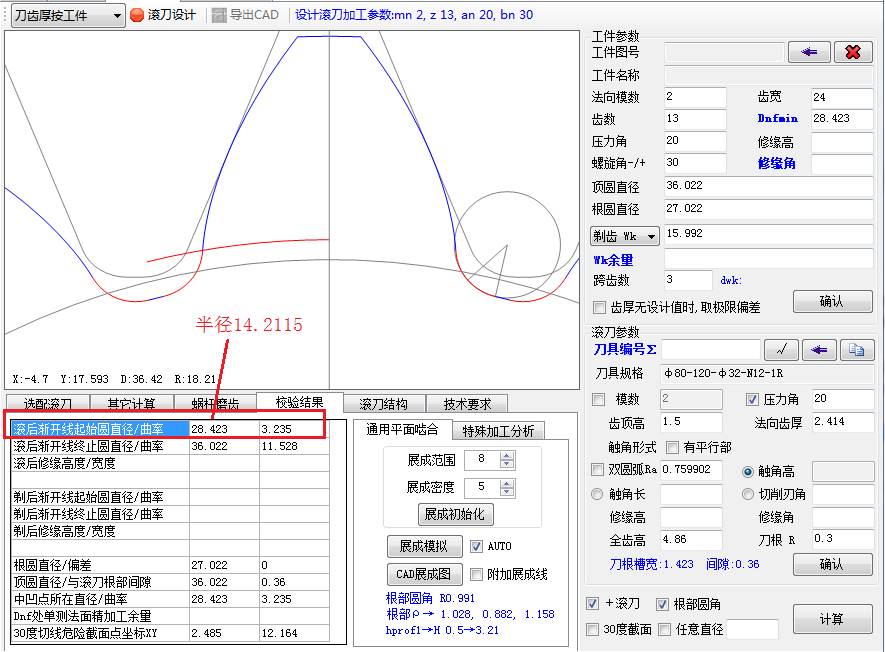Increase 展成范围 with the up arrow
885x652 pixels.
(507, 456)
